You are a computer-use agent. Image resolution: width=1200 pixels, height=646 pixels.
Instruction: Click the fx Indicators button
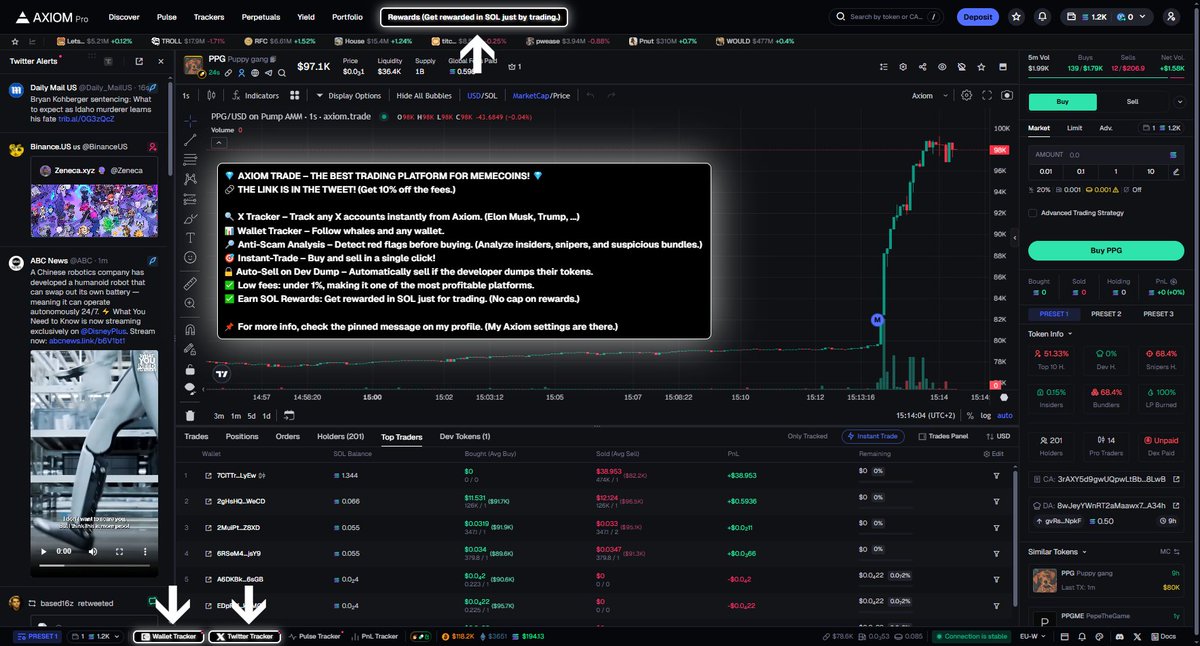click(x=256, y=95)
